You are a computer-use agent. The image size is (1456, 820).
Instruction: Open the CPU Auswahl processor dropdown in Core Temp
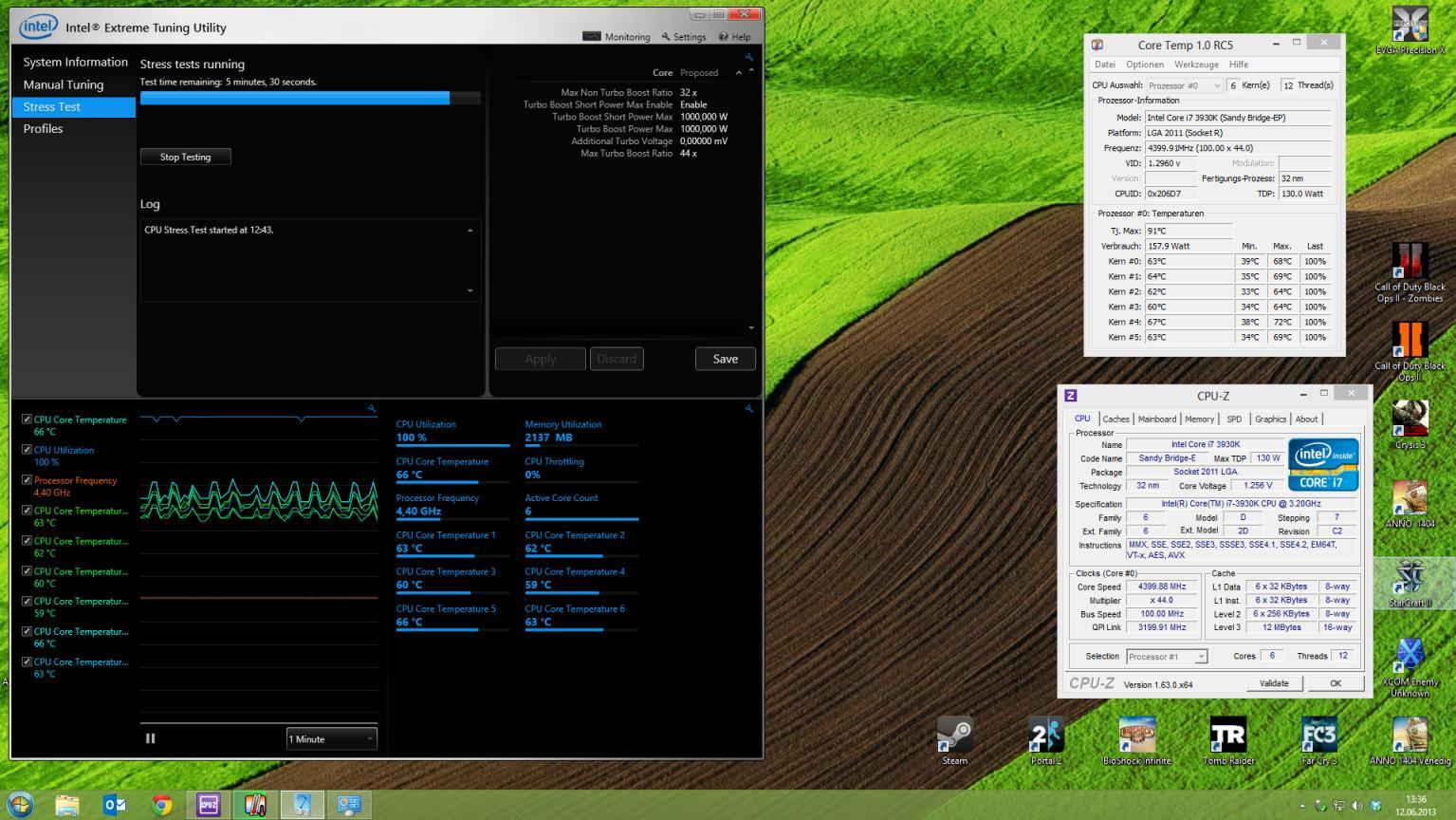[x=1184, y=85]
